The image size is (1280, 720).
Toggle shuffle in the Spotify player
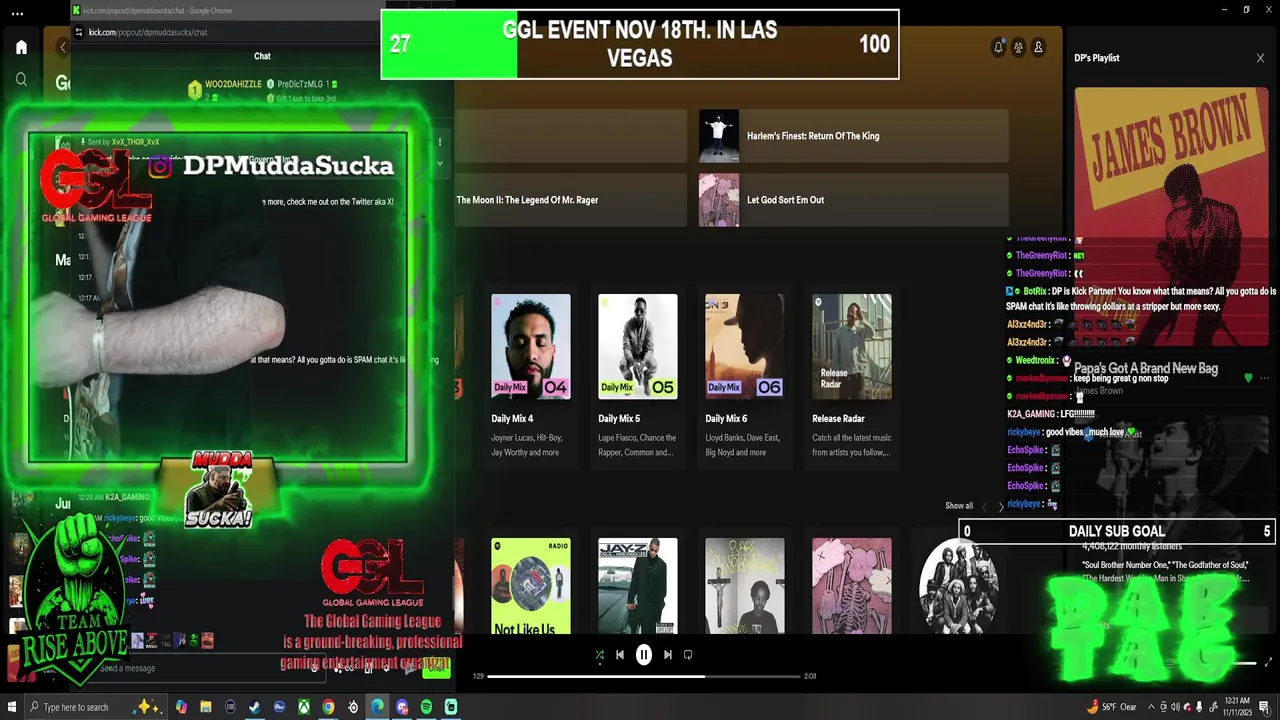pyautogui.click(x=599, y=655)
